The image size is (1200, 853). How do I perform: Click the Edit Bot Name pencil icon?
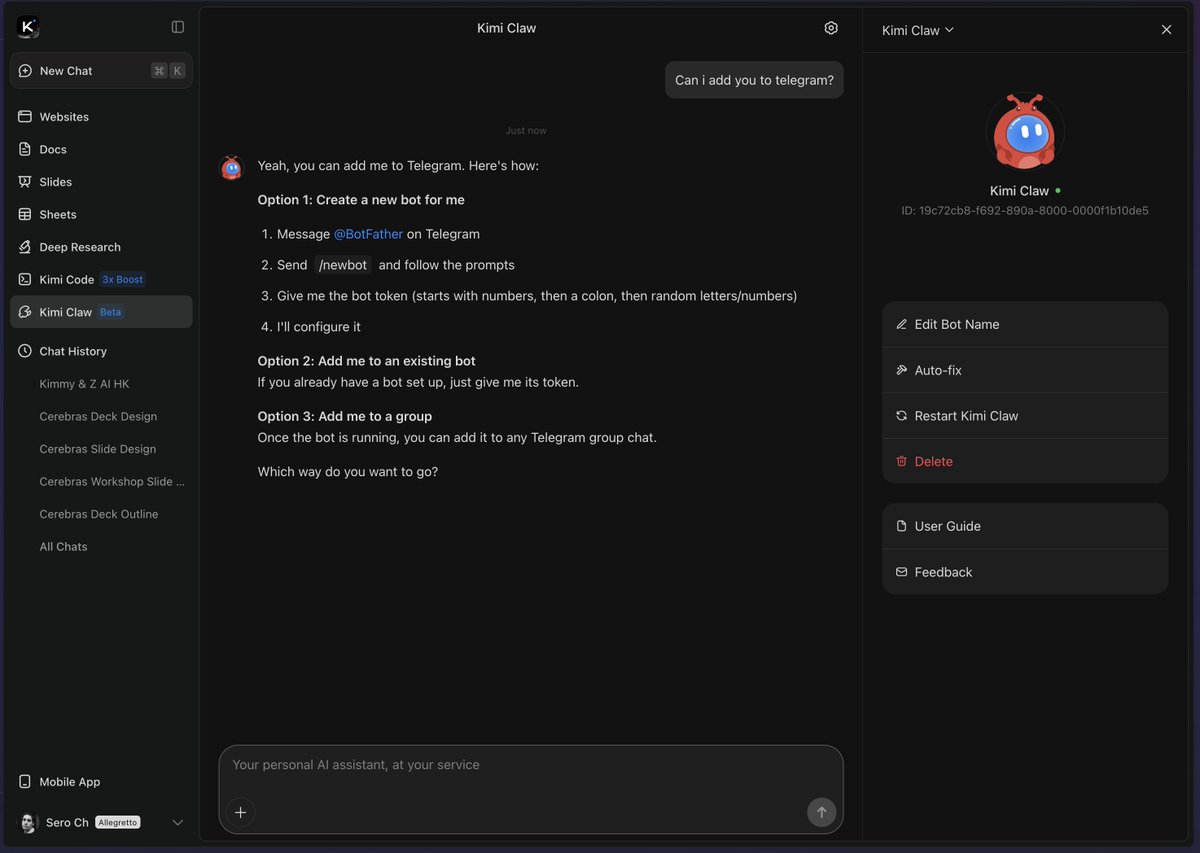[902, 324]
